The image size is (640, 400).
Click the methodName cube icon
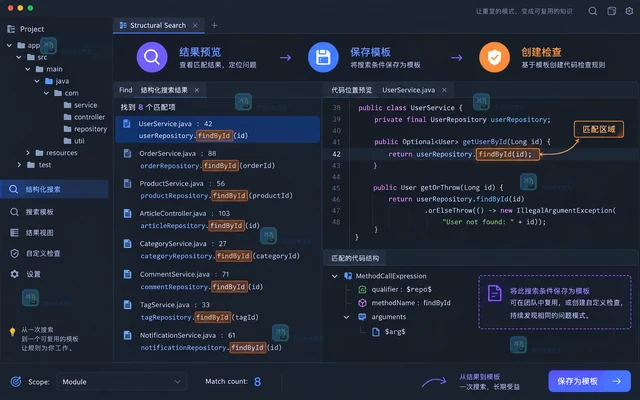tap(362, 303)
